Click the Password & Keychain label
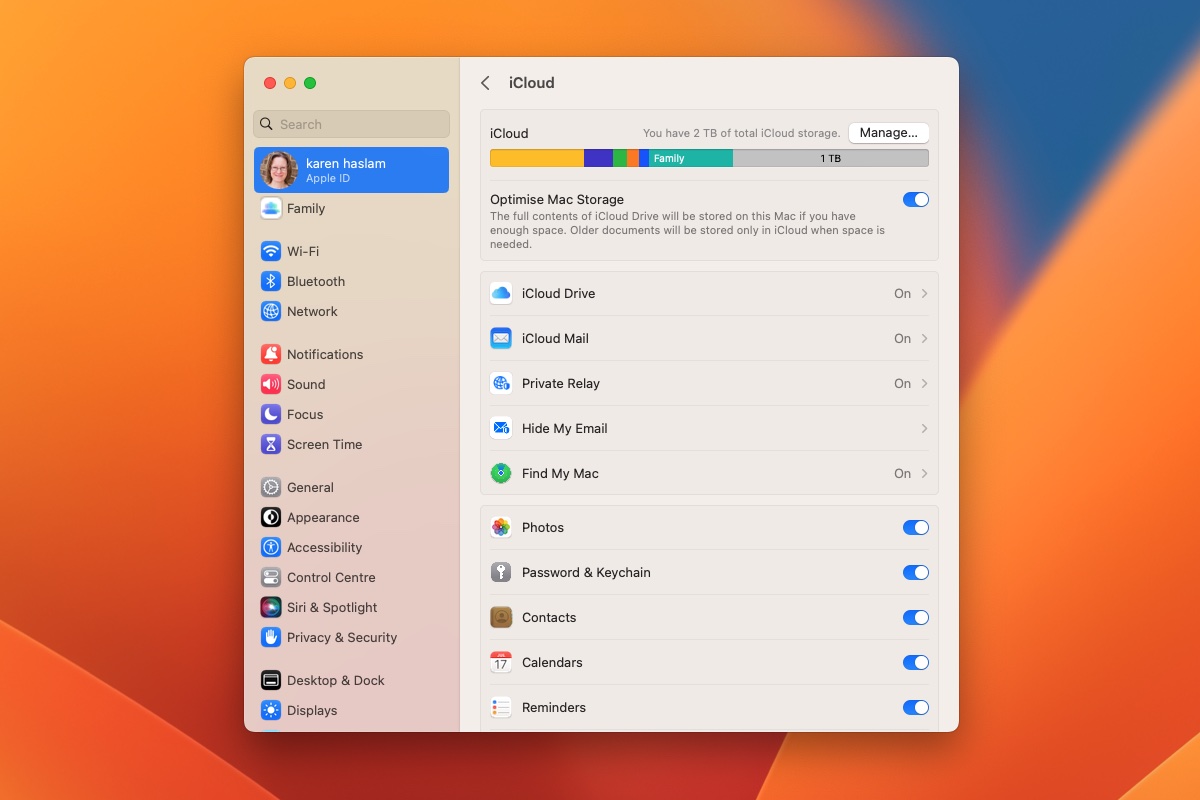Viewport: 1200px width, 800px height. tap(586, 572)
